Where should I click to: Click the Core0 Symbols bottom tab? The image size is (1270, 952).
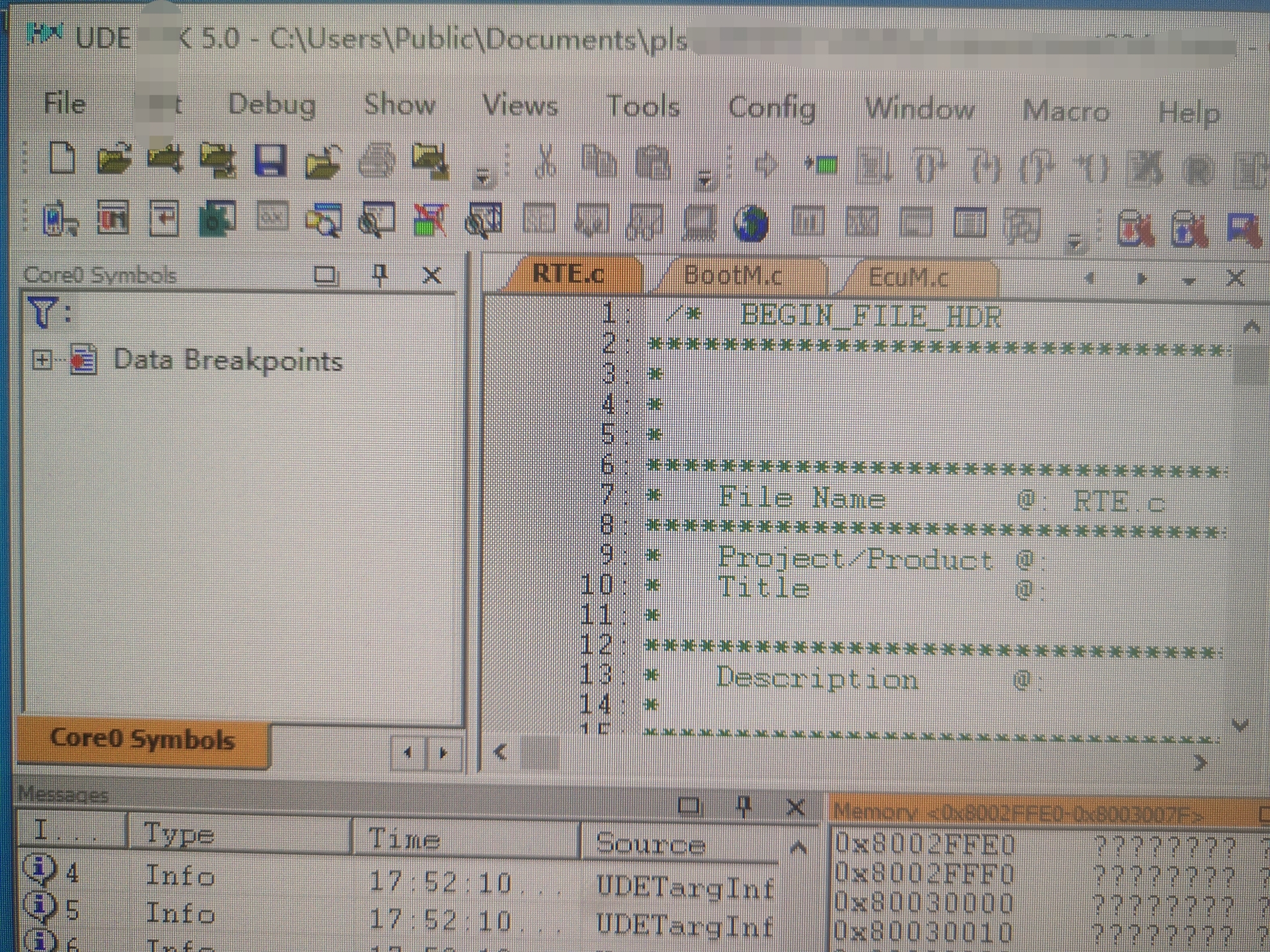coord(142,739)
